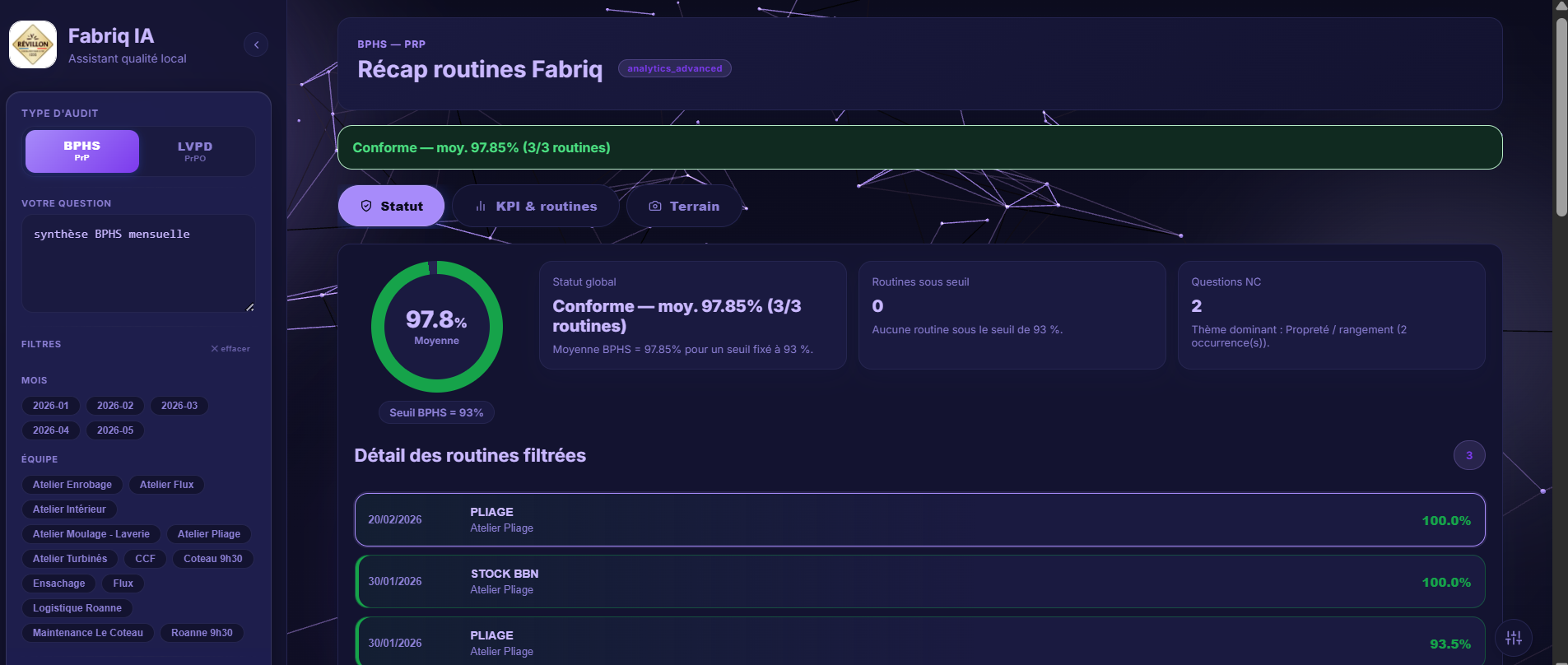Open the KPI & routines tab
The image size is (1568, 665).
pos(536,206)
